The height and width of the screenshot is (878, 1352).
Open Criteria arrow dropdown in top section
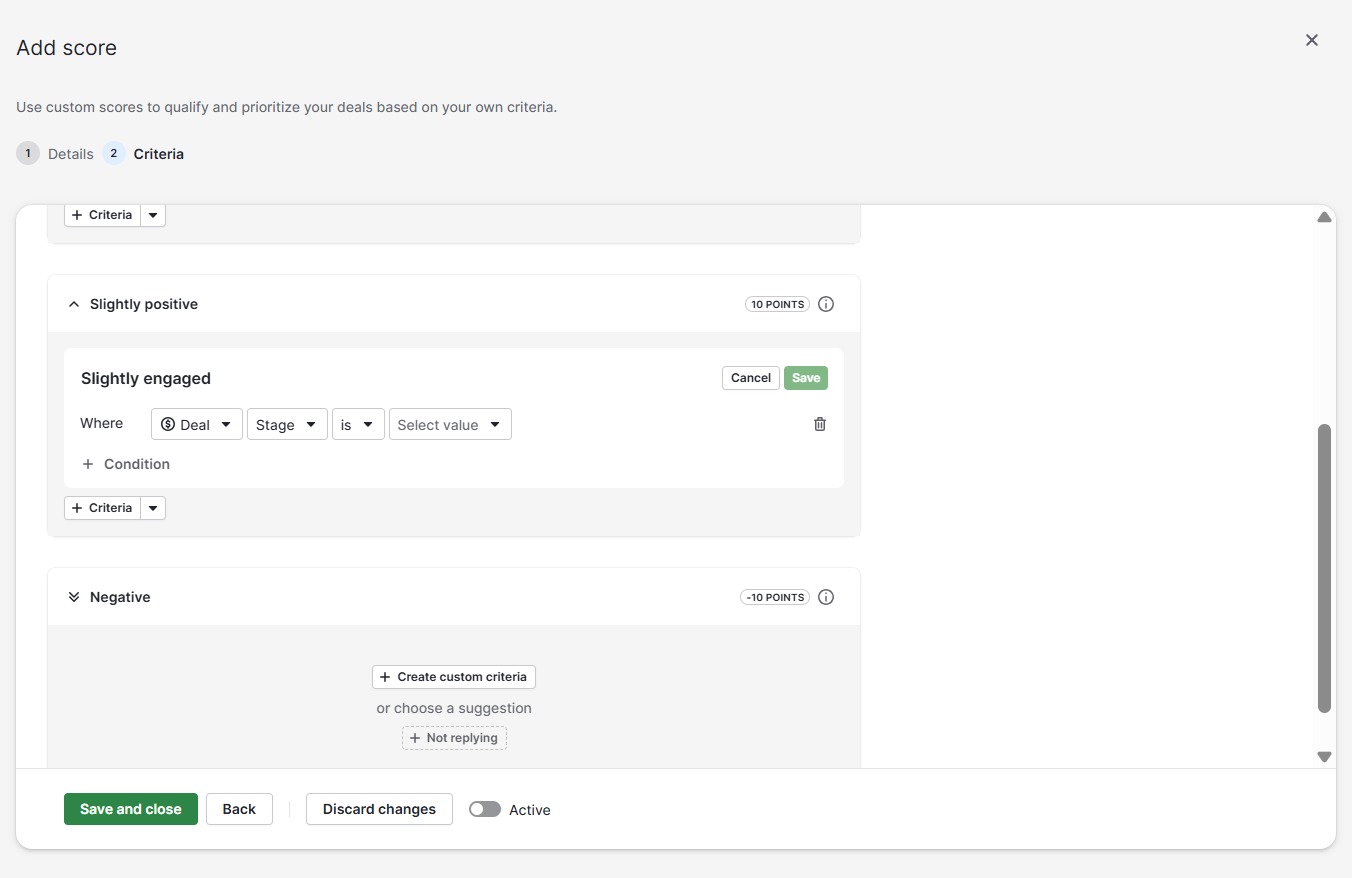[153, 215]
